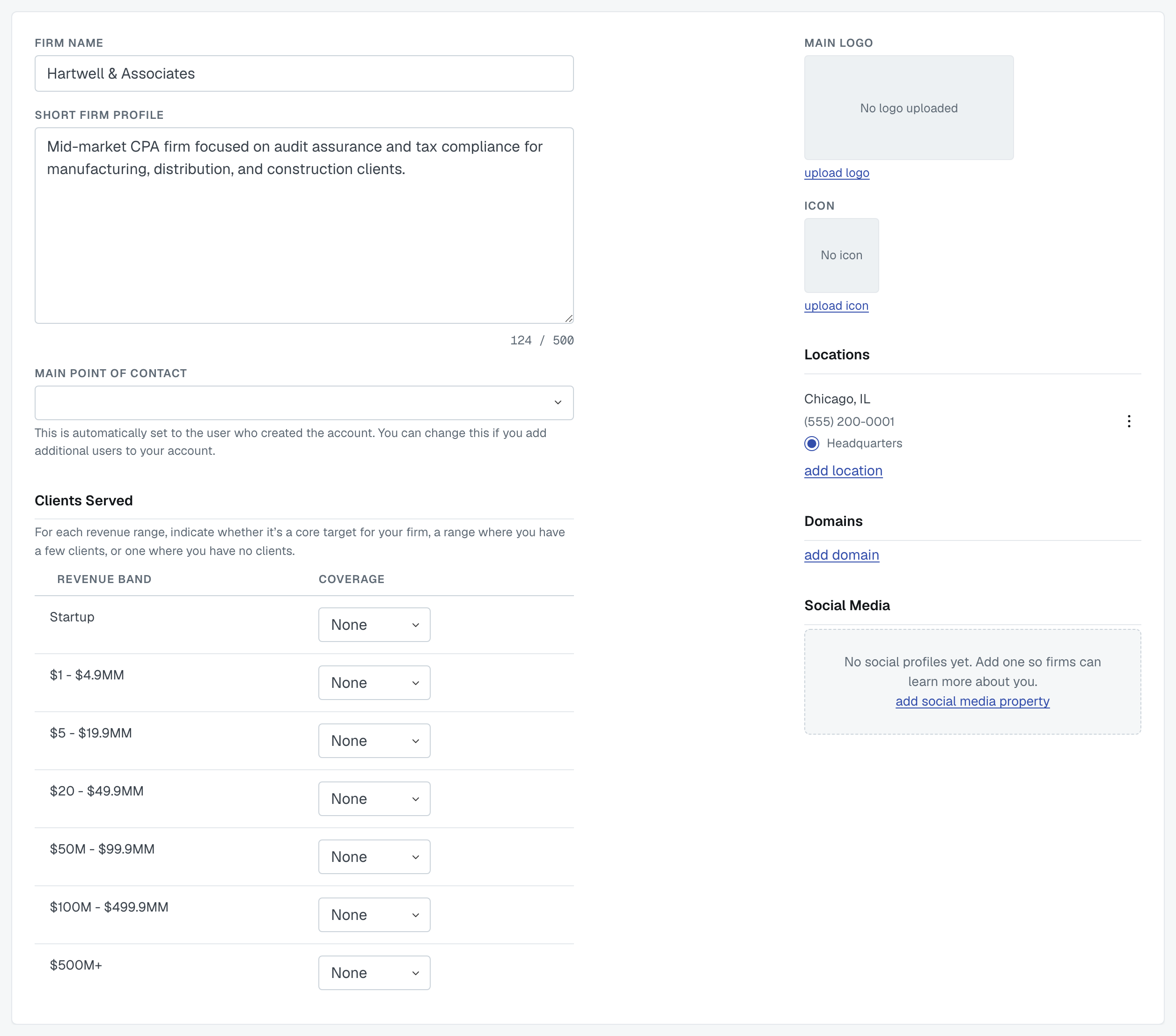Viewport: 1176px width, 1036px height.
Task: Click into the Short Firm Profile textarea
Action: click(x=304, y=226)
